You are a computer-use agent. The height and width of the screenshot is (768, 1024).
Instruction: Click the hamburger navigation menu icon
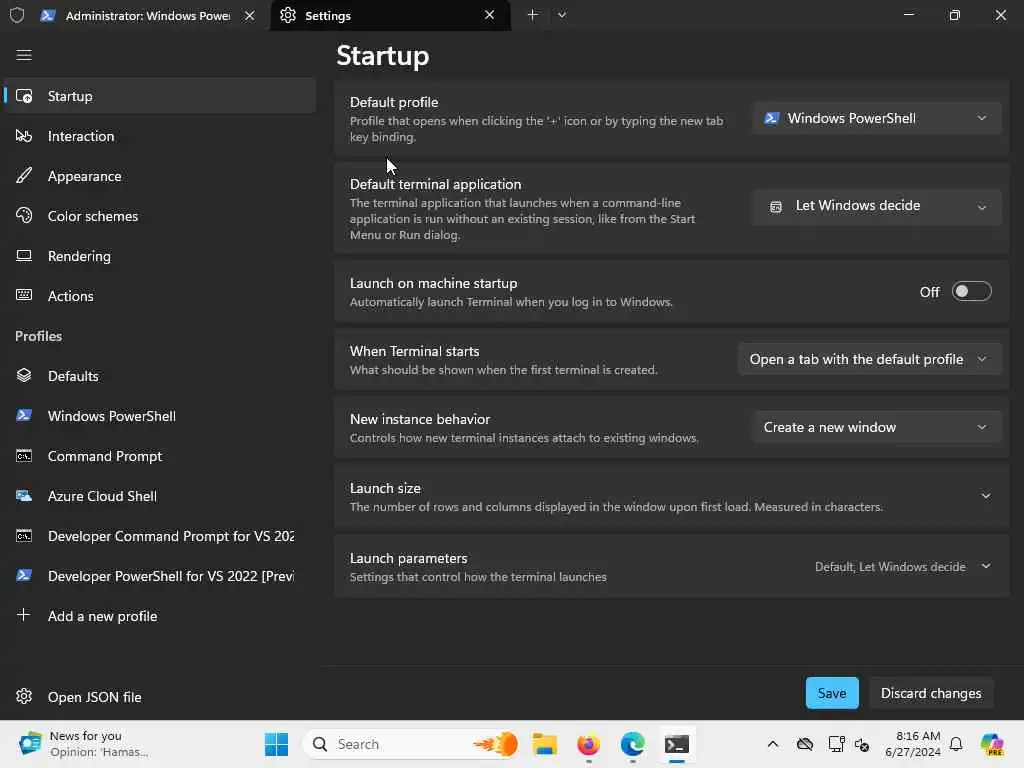24,55
